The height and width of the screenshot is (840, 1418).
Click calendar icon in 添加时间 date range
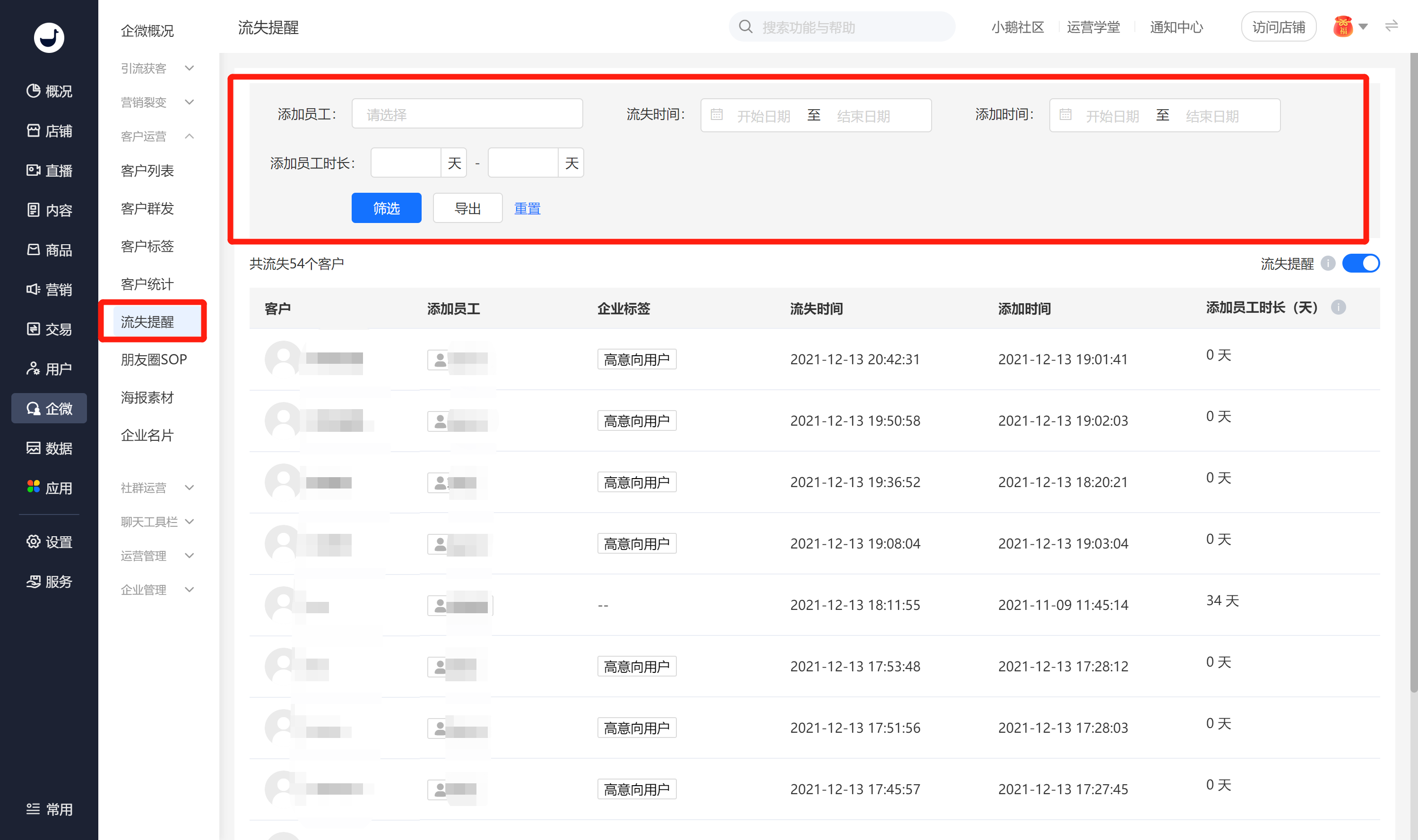pyautogui.click(x=1065, y=115)
